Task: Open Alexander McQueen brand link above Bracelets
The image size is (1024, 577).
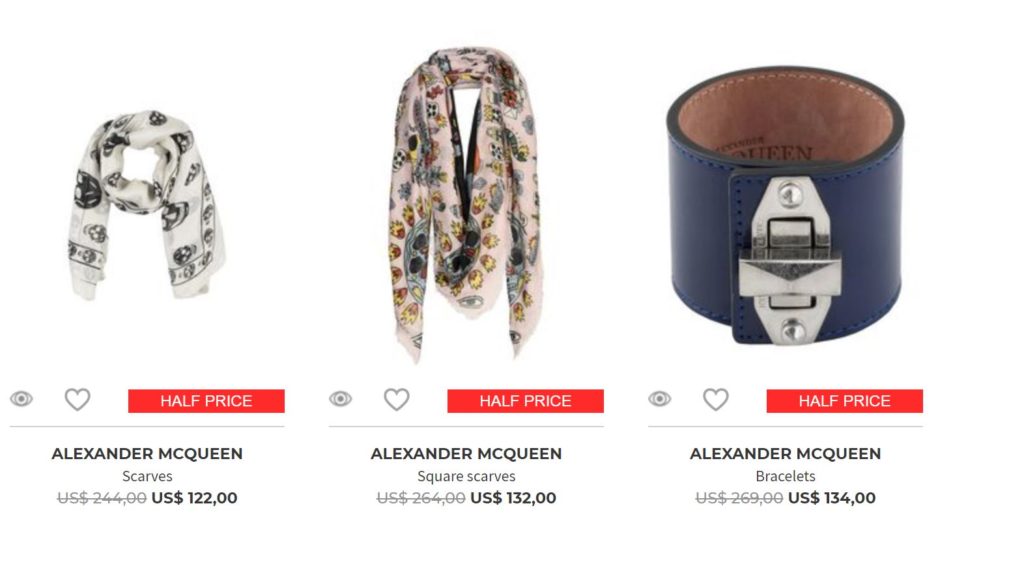Action: [786, 454]
